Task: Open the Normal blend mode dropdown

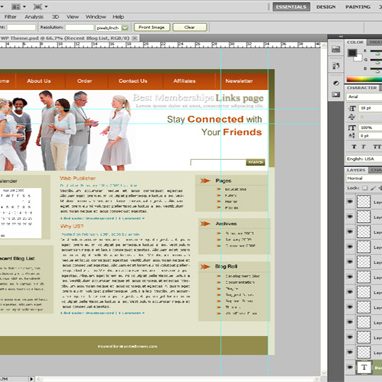Action: click(x=364, y=178)
